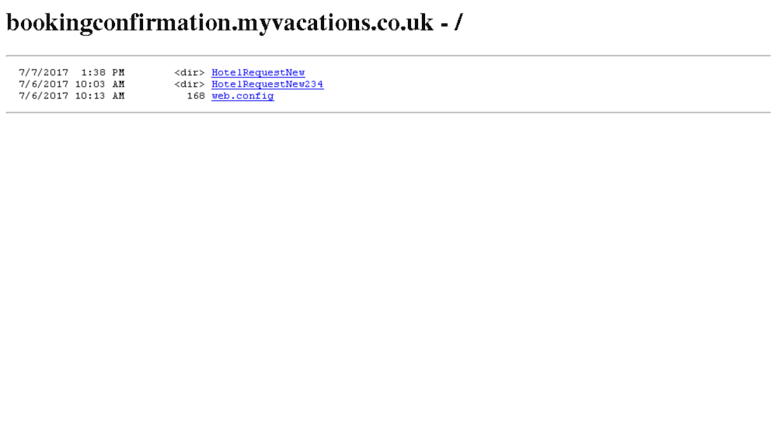Select the 168 file size value
This screenshot has height=423, width=777.
pos(196,96)
